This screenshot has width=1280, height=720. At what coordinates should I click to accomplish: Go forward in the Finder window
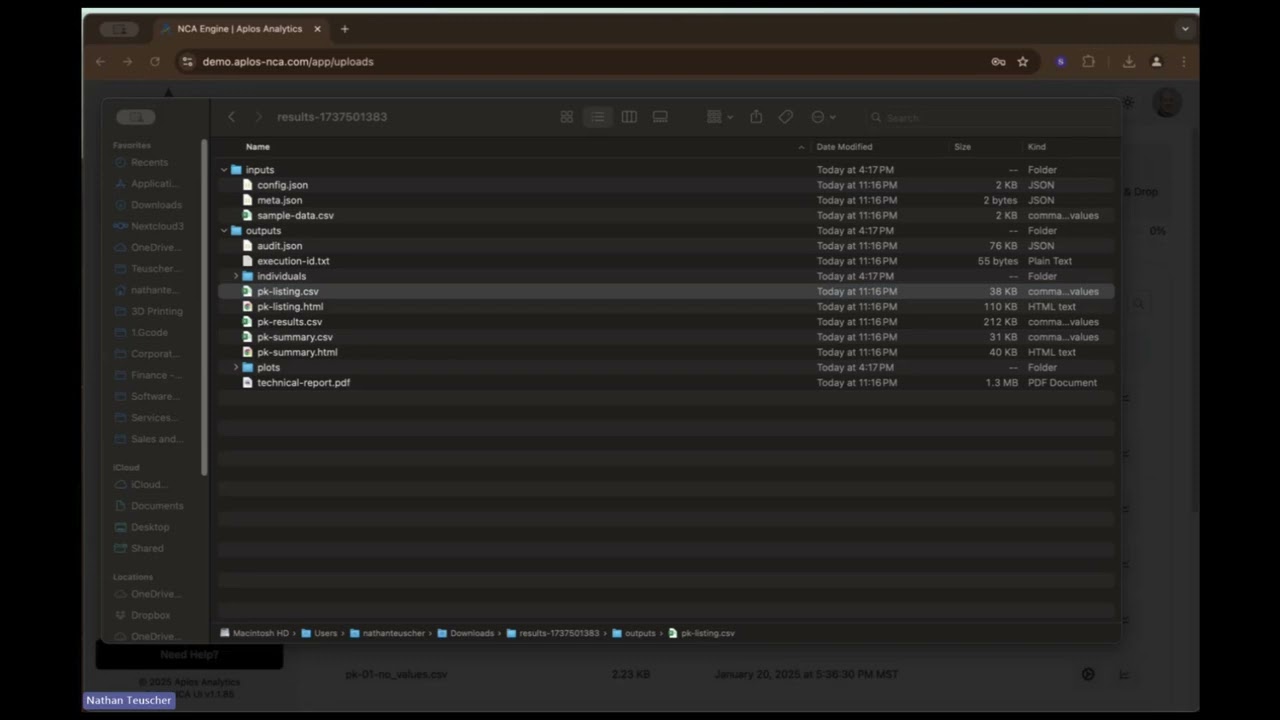point(257,117)
